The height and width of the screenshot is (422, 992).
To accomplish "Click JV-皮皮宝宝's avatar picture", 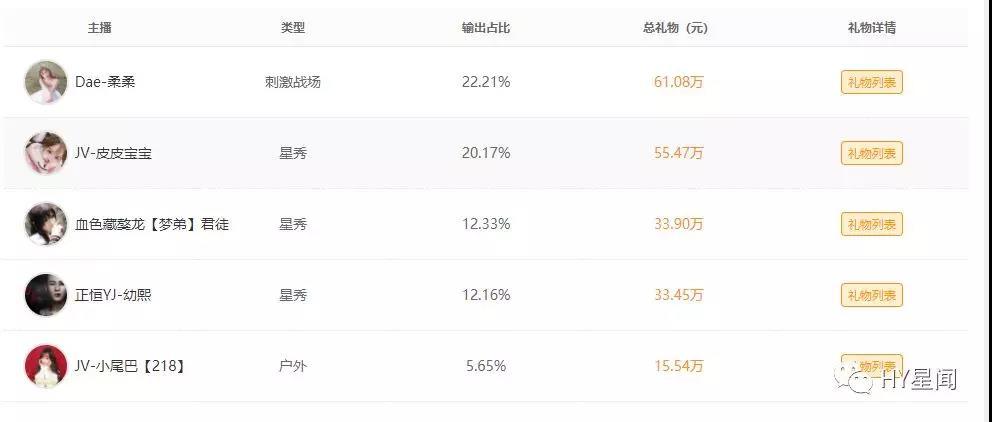I will (45, 153).
